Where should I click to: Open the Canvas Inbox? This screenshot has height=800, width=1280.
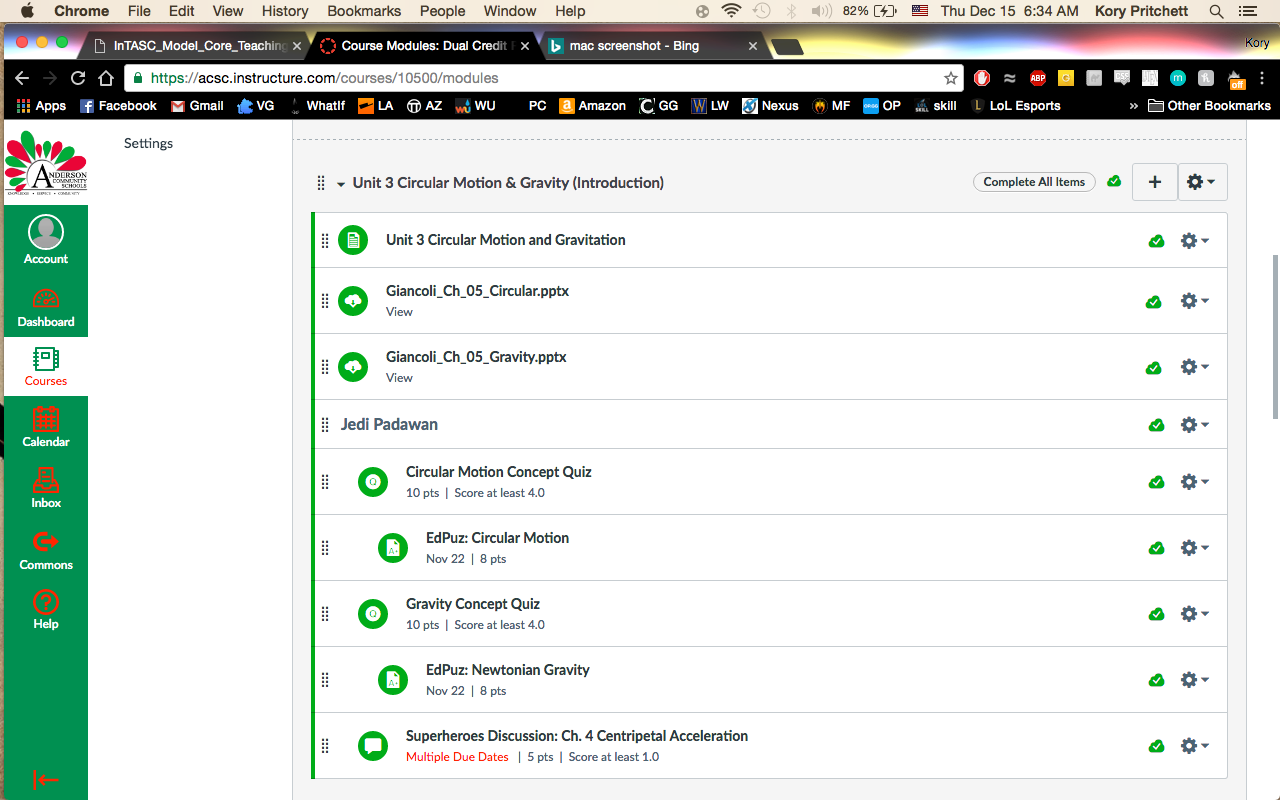46,488
